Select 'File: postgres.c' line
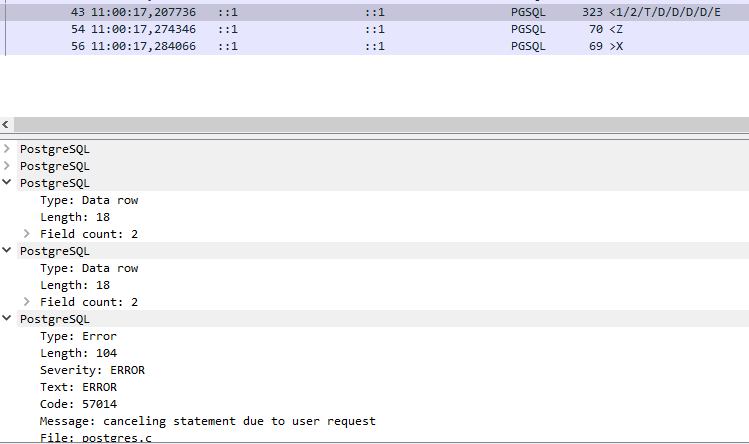This screenshot has height=444, width=749. (x=96, y=437)
